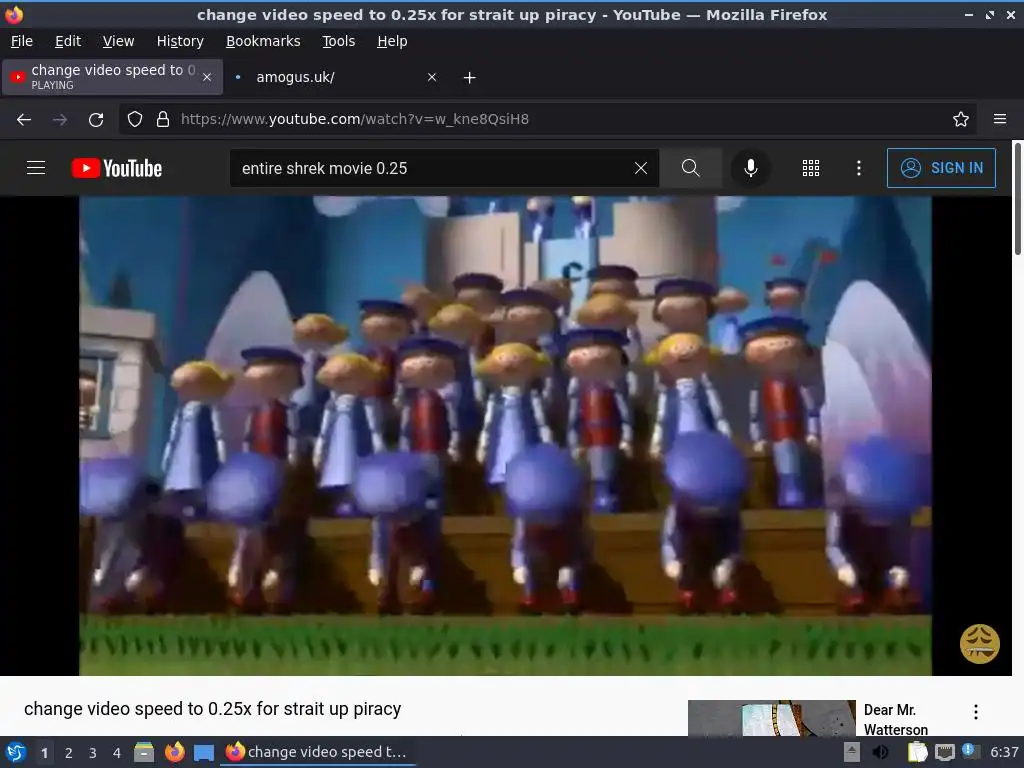Open the File menu
Screen dimensions: 1024x768
22,41
